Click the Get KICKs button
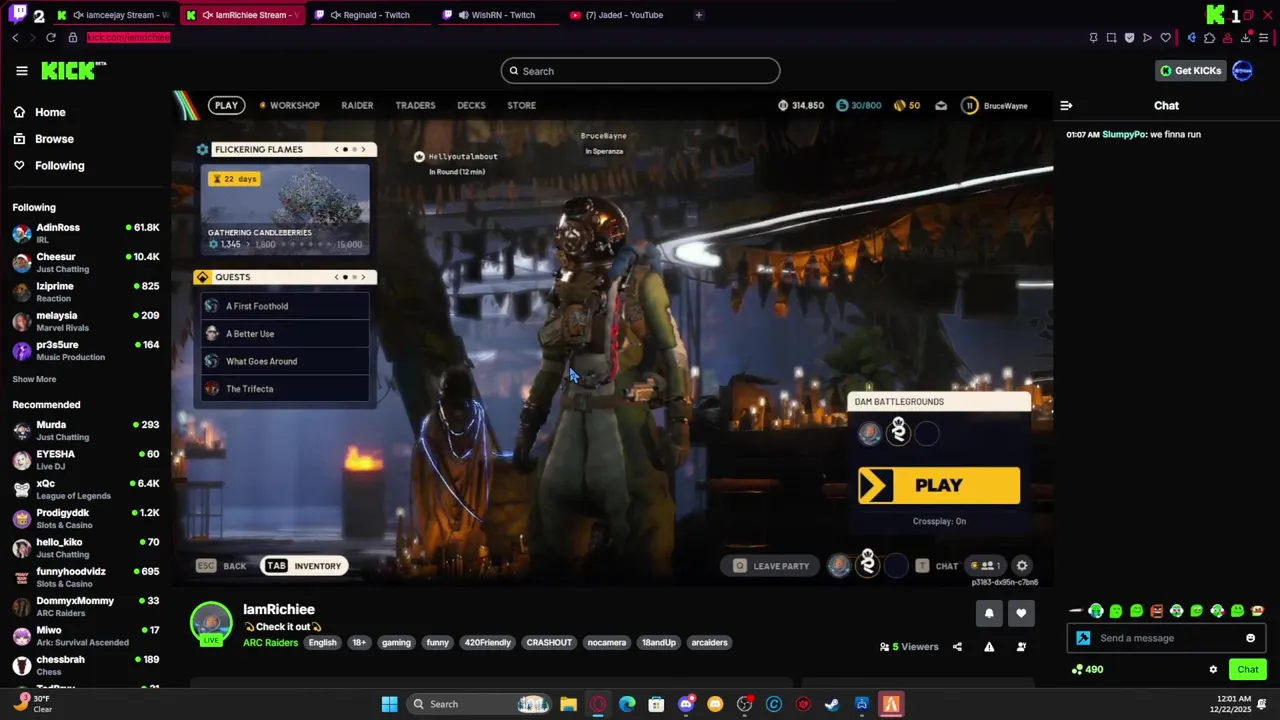1280x720 pixels. [x=1190, y=71]
